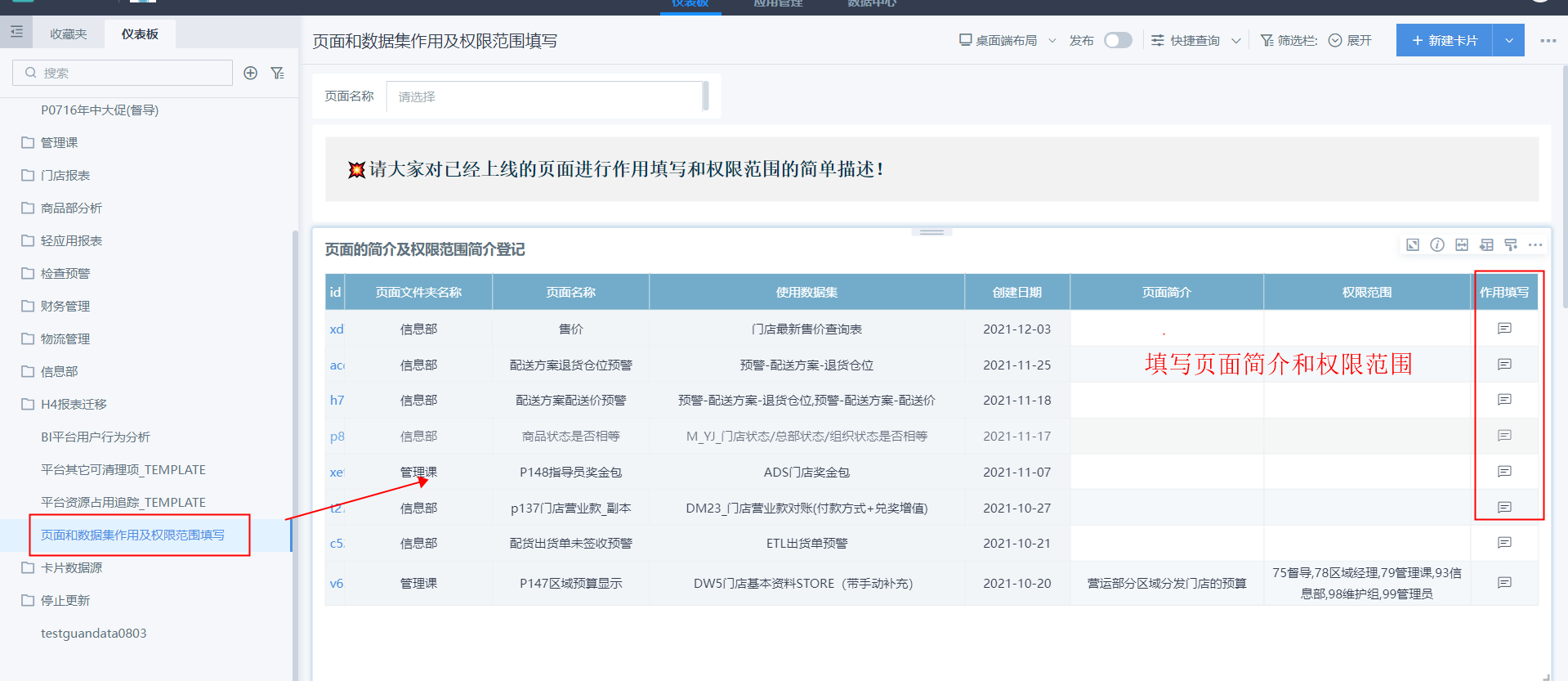This screenshot has height=681, width=1568.
Task: Open page-level more options ellipsis
Action: (1548, 40)
